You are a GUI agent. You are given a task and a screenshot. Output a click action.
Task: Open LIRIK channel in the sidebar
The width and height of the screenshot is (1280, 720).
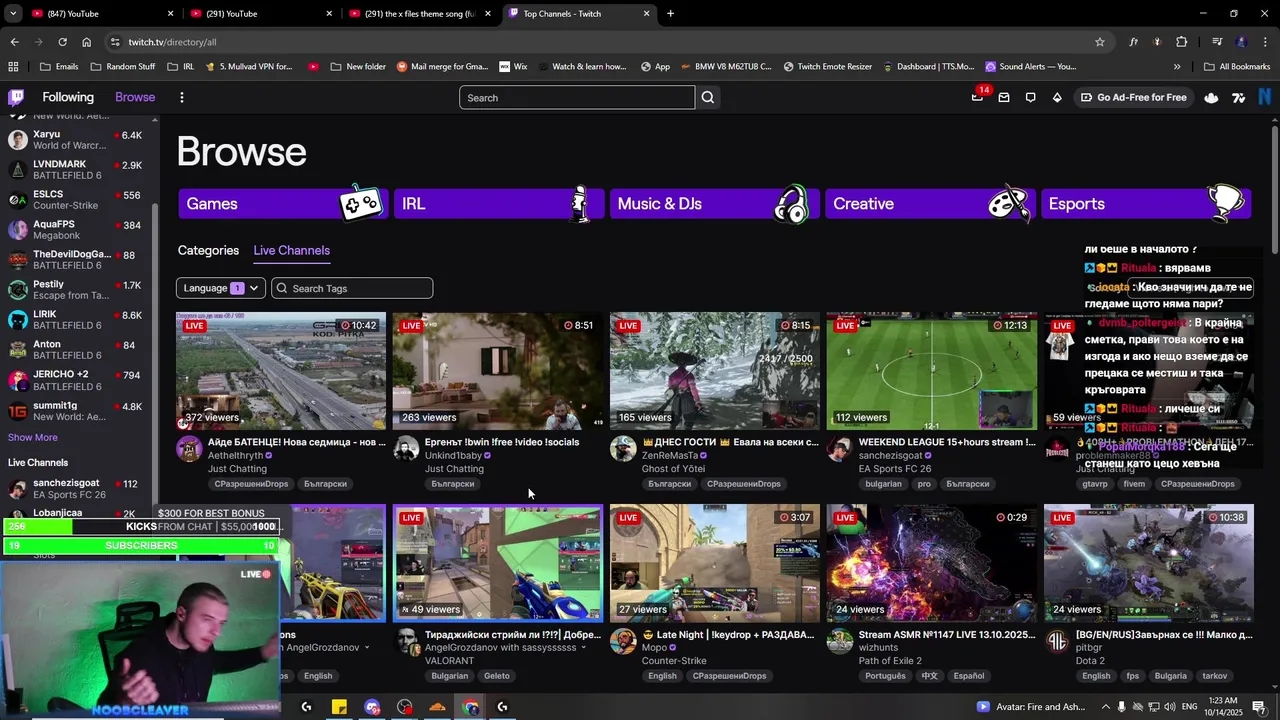coord(78,320)
